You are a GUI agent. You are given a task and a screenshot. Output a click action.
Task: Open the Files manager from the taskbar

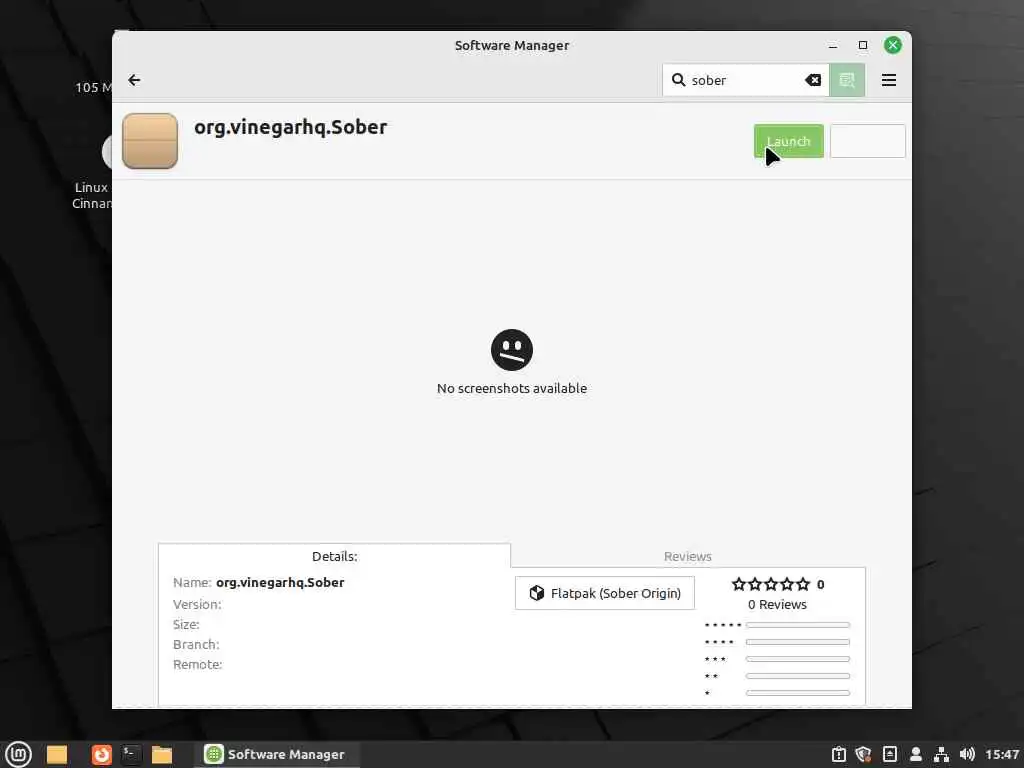[x=162, y=754]
